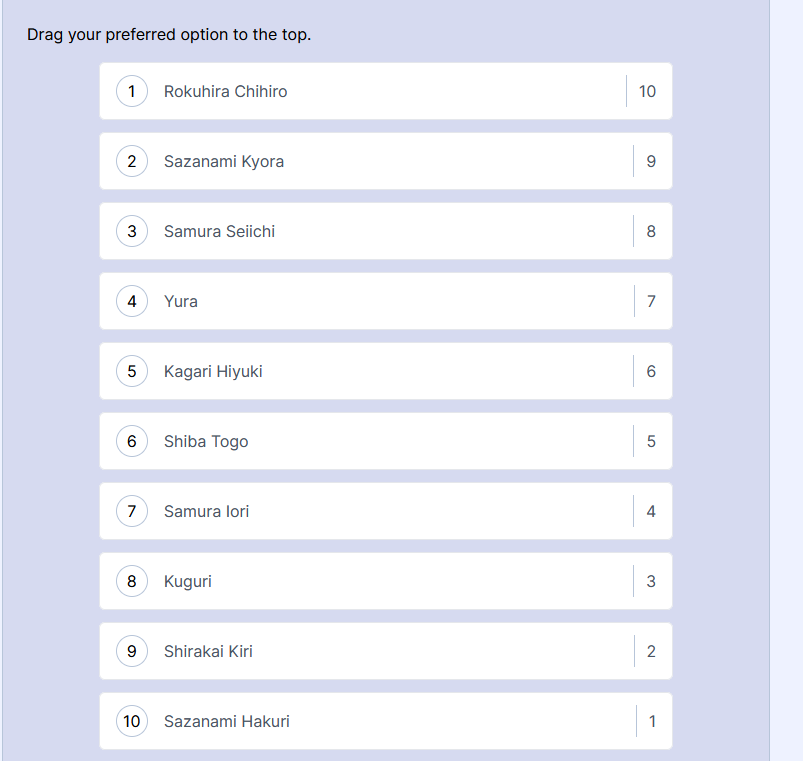The height and width of the screenshot is (761, 803).
Task: Select the Rokuhira Chihiro option
Action: tap(225, 92)
